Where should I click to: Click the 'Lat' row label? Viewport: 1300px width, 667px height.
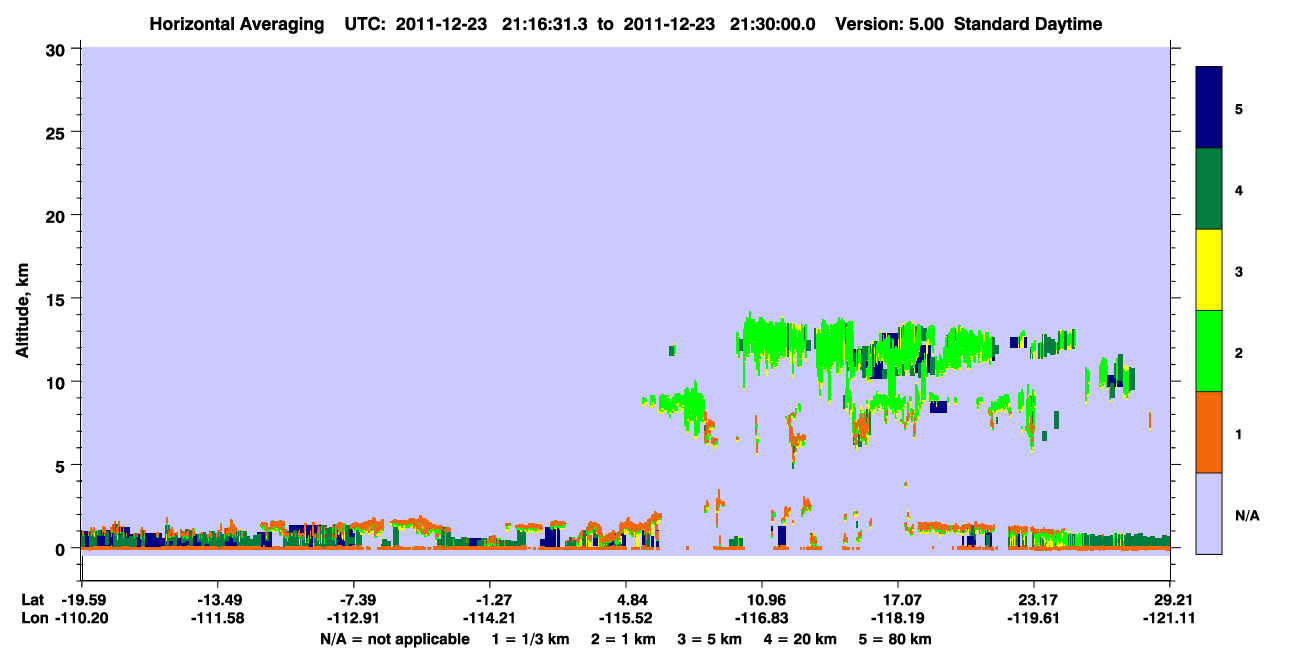tap(32, 600)
